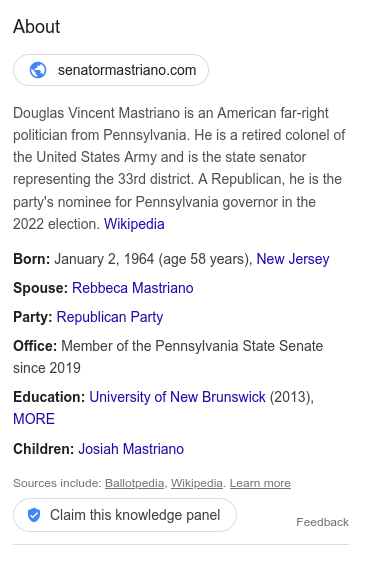Click the Education year (2013) text

pos(291,397)
